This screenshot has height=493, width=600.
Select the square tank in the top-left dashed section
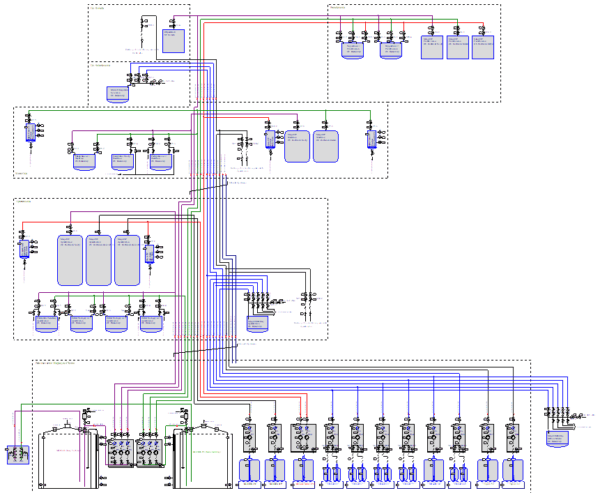coord(173,41)
